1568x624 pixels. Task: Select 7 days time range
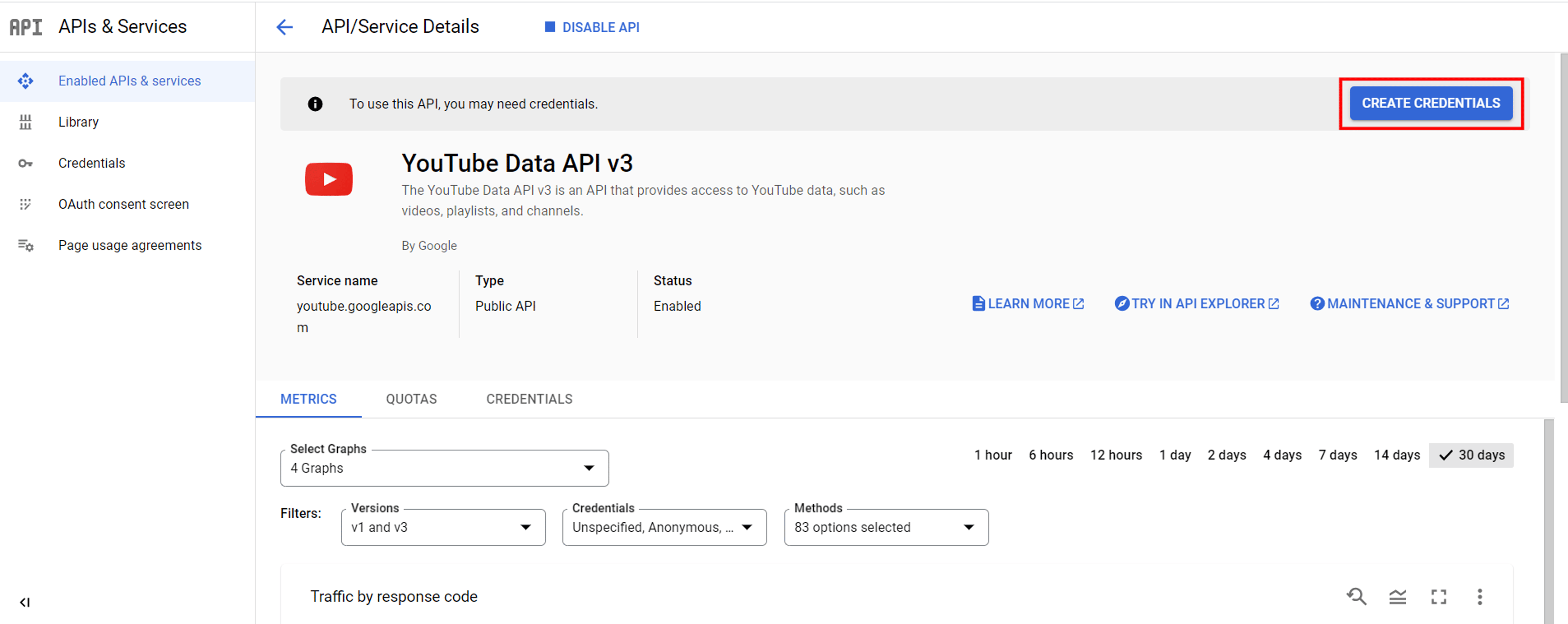pyautogui.click(x=1337, y=455)
